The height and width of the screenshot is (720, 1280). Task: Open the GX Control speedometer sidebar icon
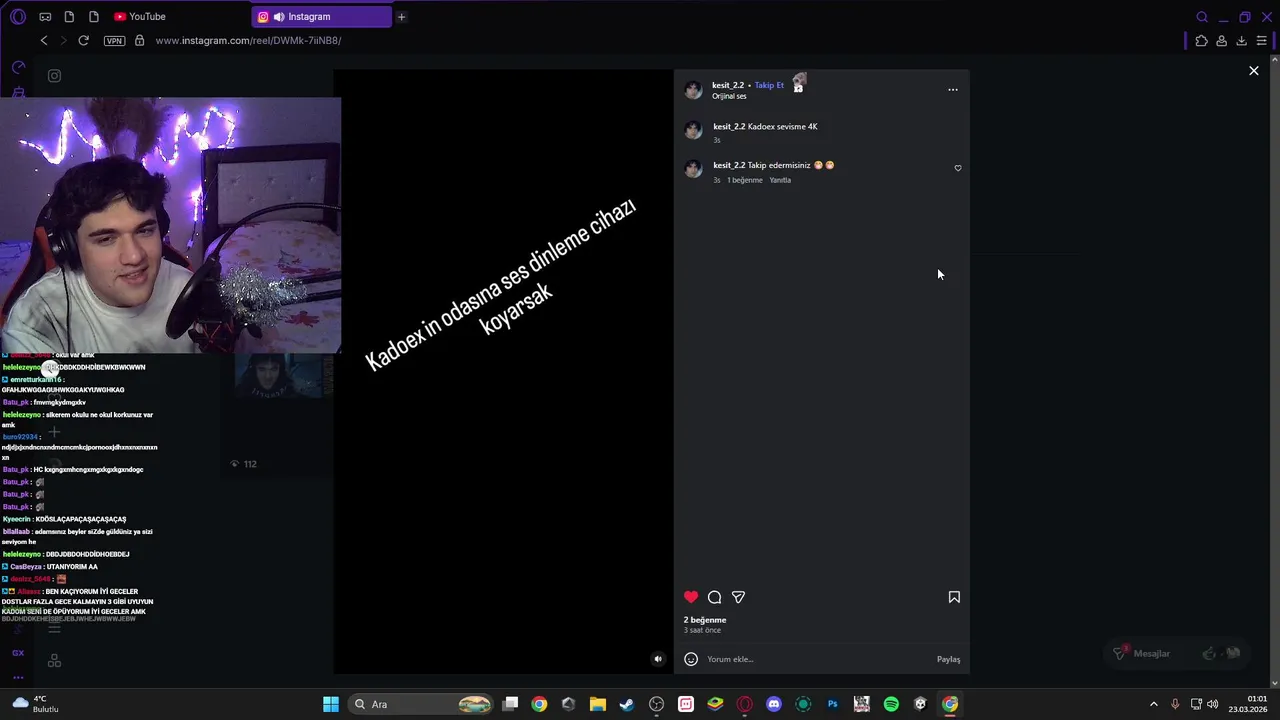[x=18, y=67]
